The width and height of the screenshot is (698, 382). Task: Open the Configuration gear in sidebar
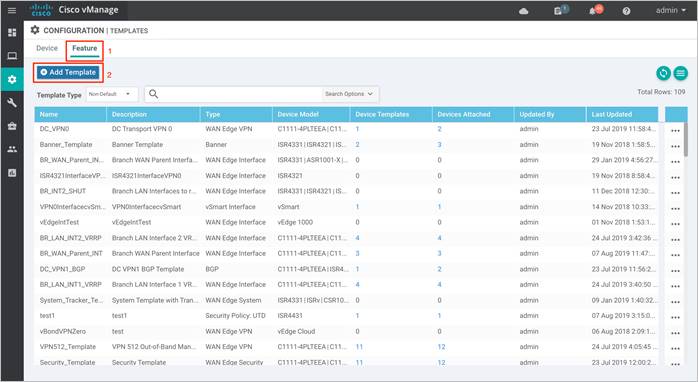[12, 79]
